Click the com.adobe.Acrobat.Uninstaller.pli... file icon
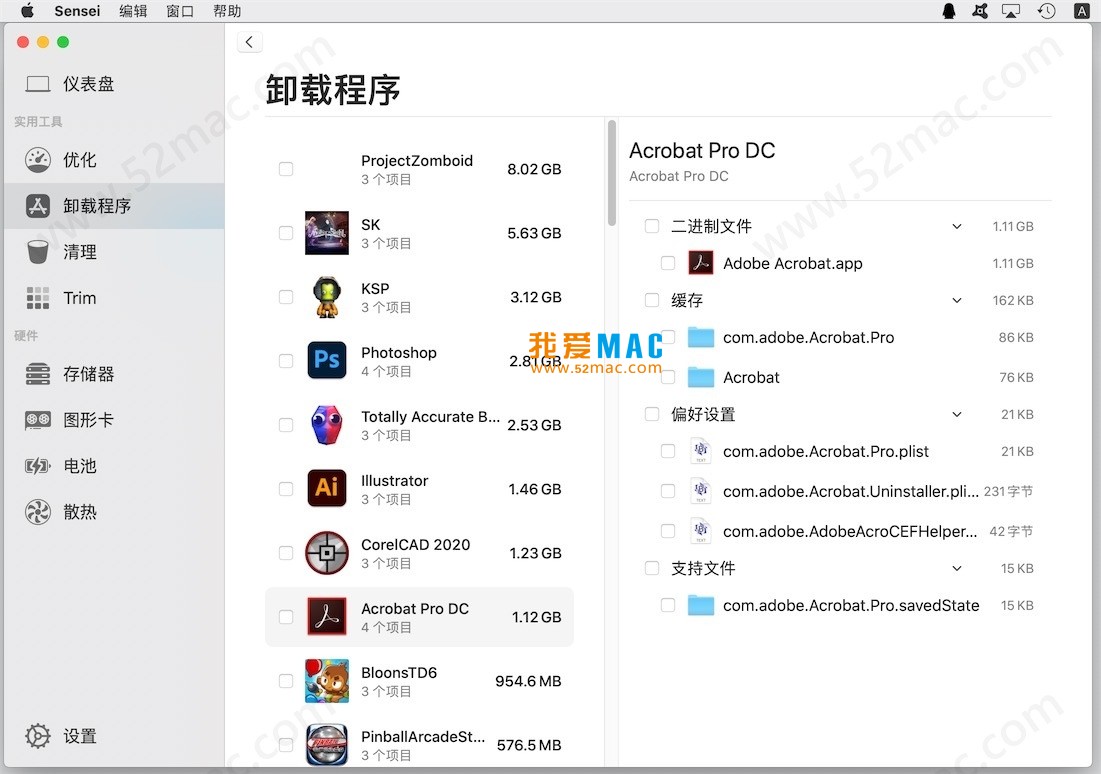 pyautogui.click(x=700, y=491)
